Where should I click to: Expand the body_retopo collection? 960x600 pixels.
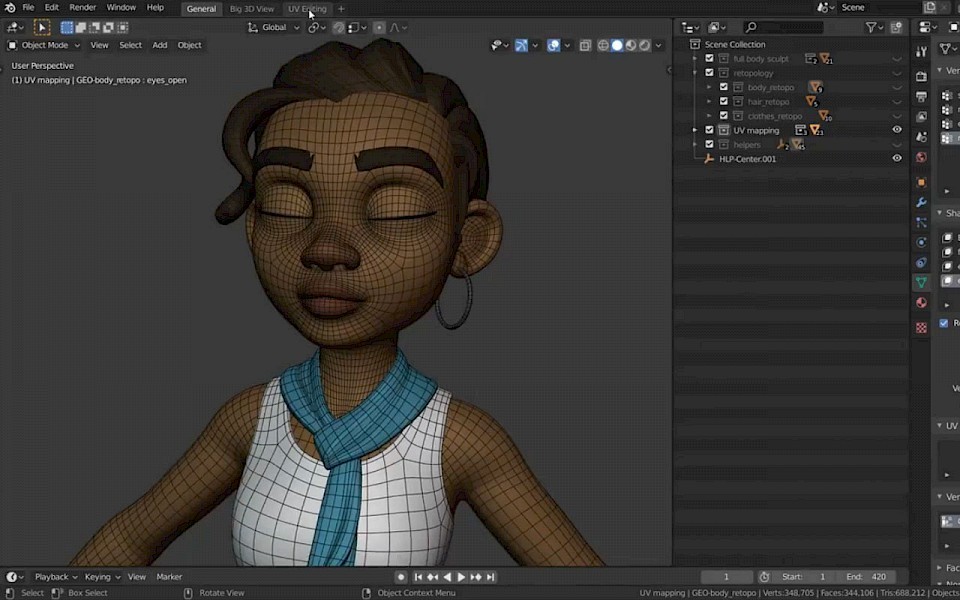(x=709, y=88)
